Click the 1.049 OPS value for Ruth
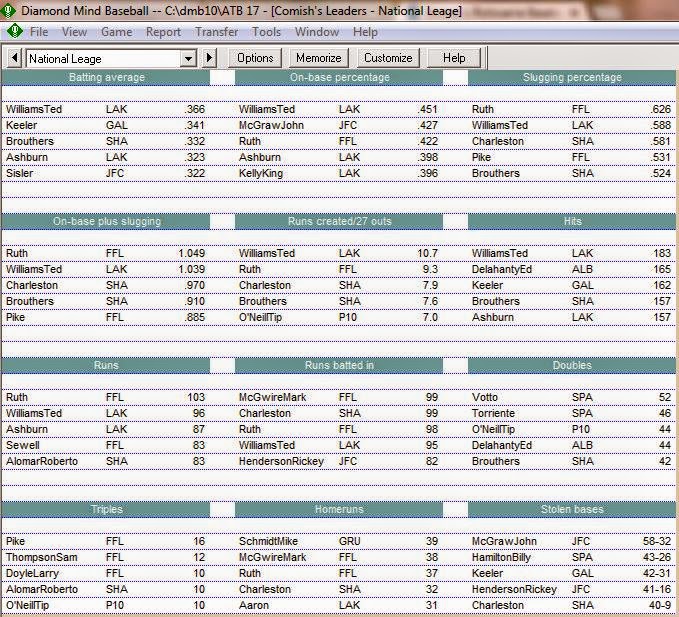 191,254
